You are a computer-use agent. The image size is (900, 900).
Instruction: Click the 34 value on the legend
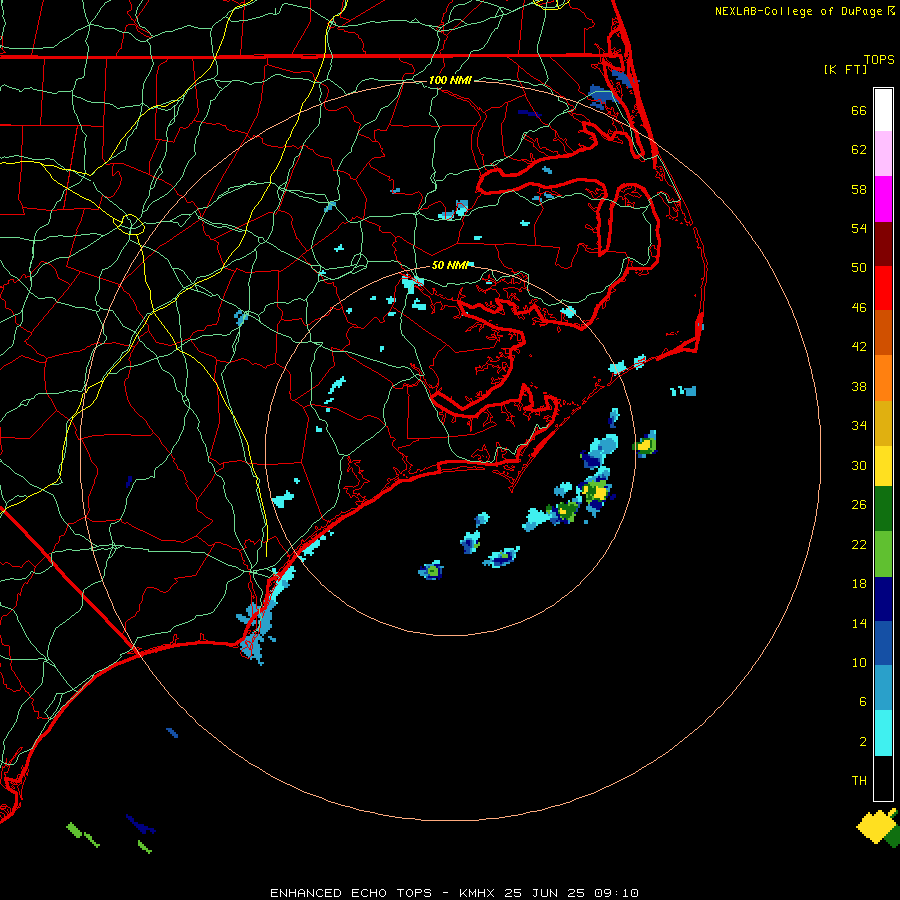[859, 426]
